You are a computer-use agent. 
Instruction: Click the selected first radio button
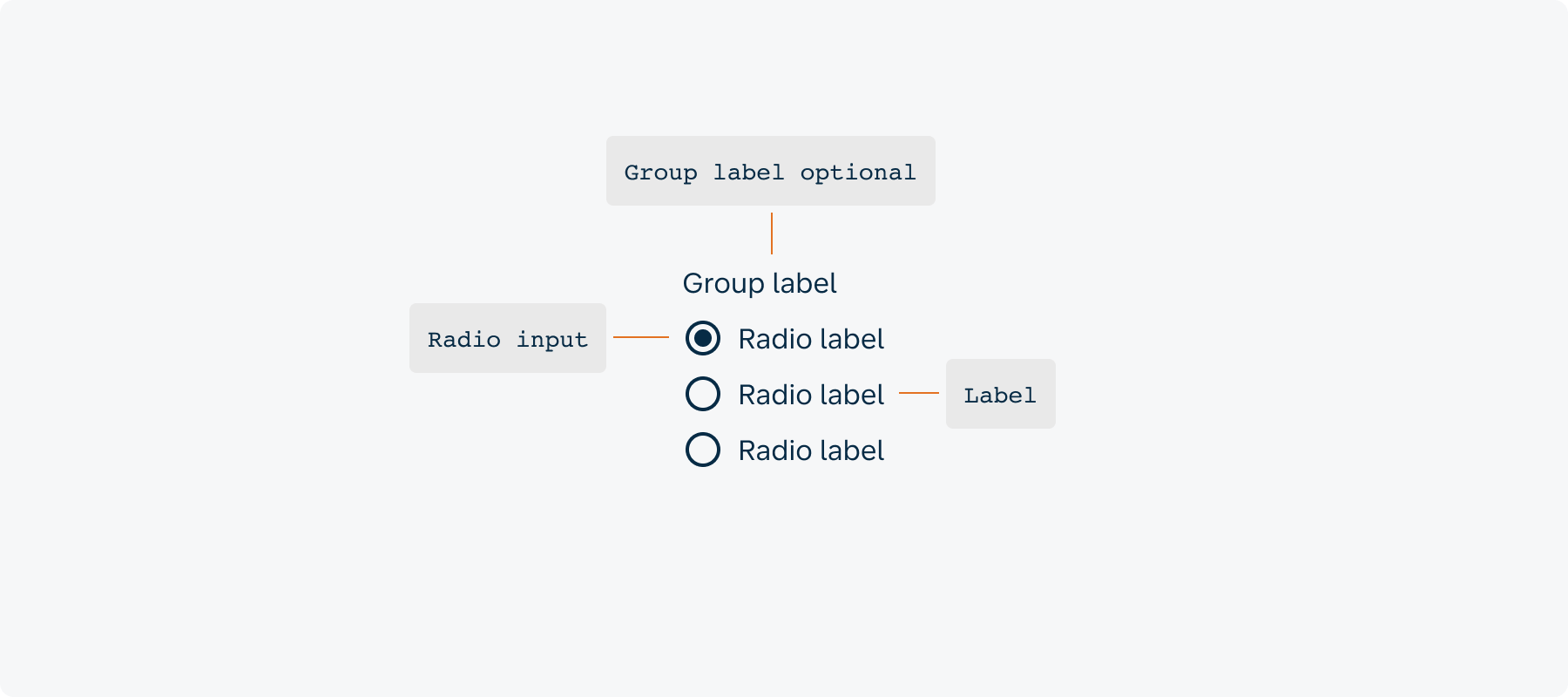tap(703, 338)
